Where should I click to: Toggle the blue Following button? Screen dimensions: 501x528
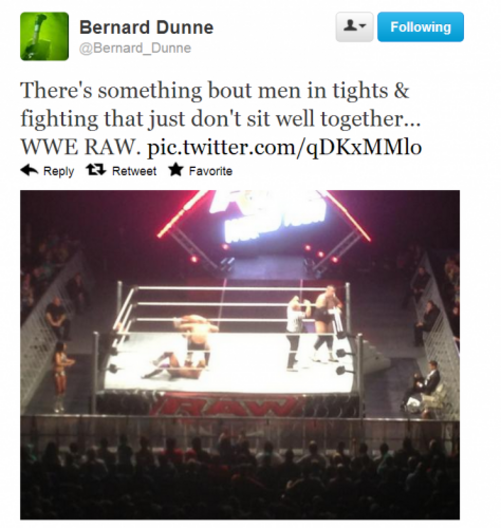click(421, 27)
